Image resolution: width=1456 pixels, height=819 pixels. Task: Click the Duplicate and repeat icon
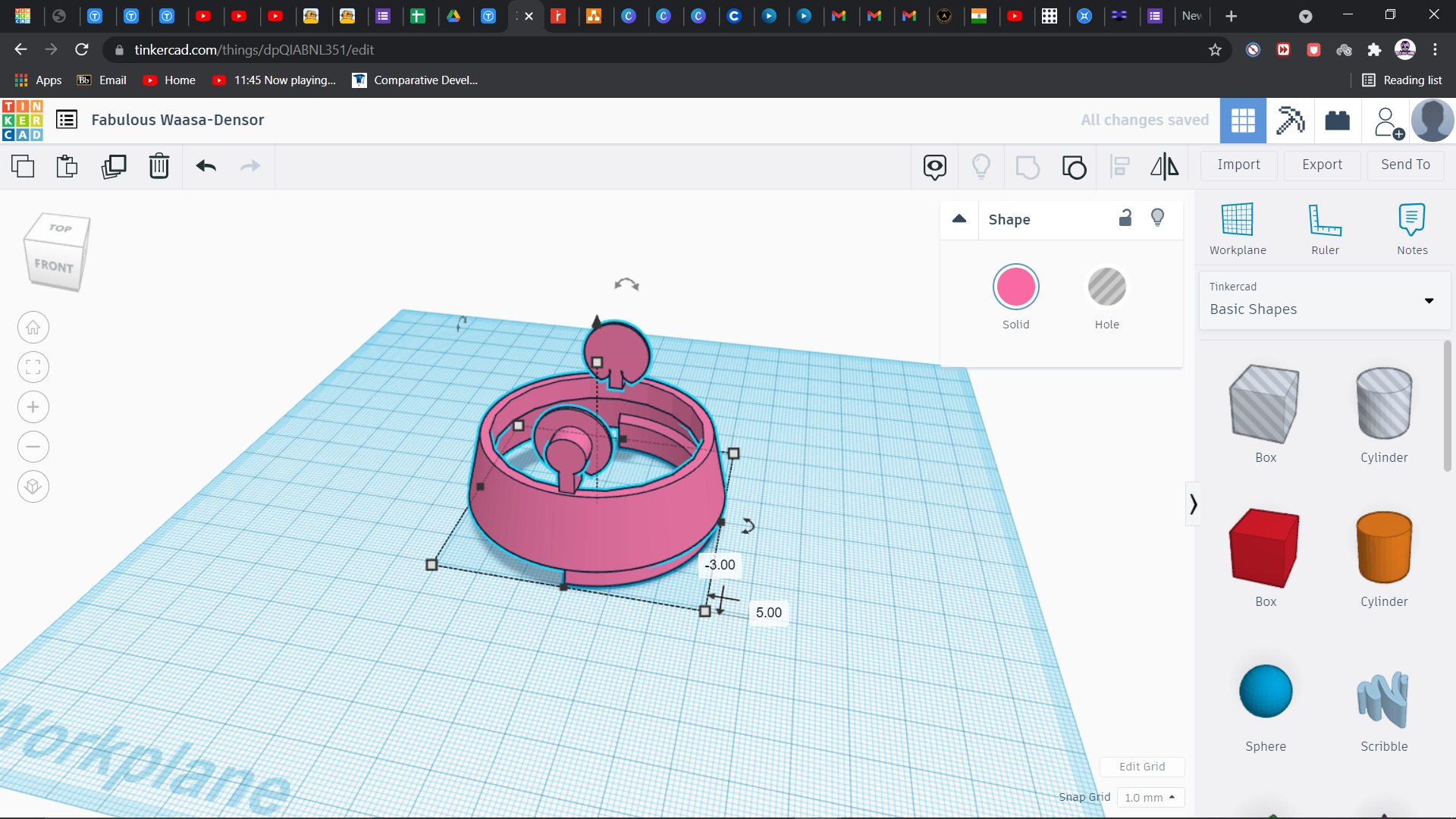tap(114, 166)
